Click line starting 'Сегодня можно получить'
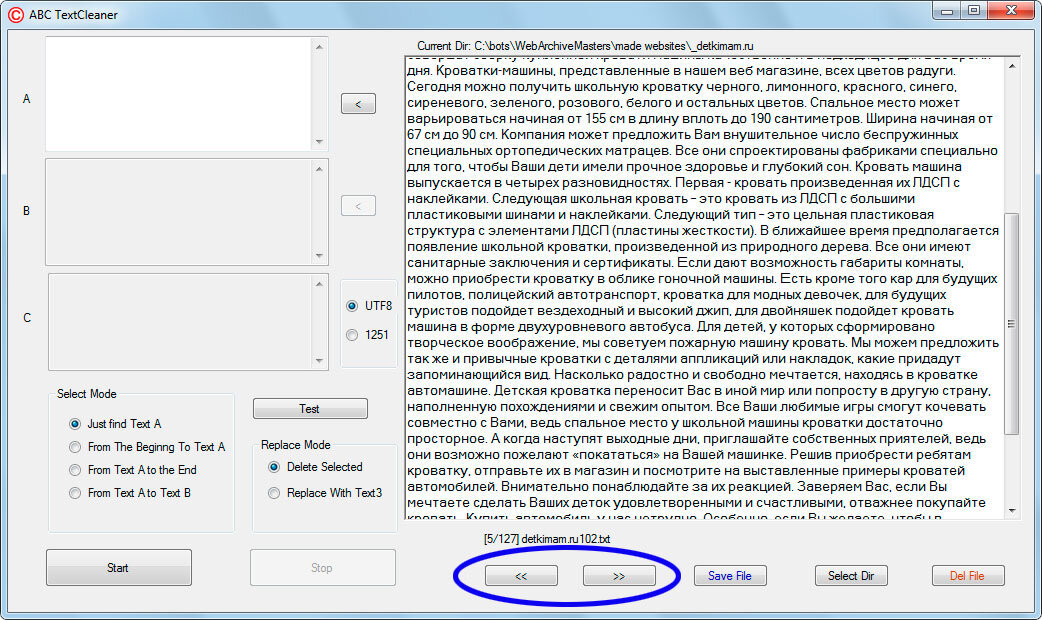The width and height of the screenshot is (1042, 620). point(682,86)
